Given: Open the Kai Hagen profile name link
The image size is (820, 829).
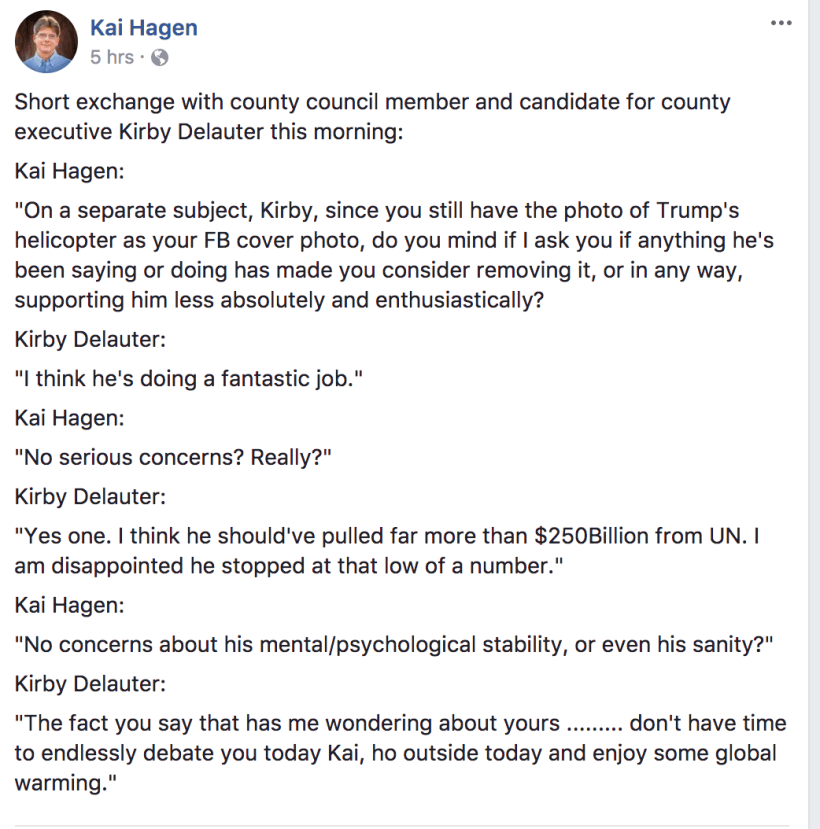Looking at the screenshot, I should [x=143, y=28].
